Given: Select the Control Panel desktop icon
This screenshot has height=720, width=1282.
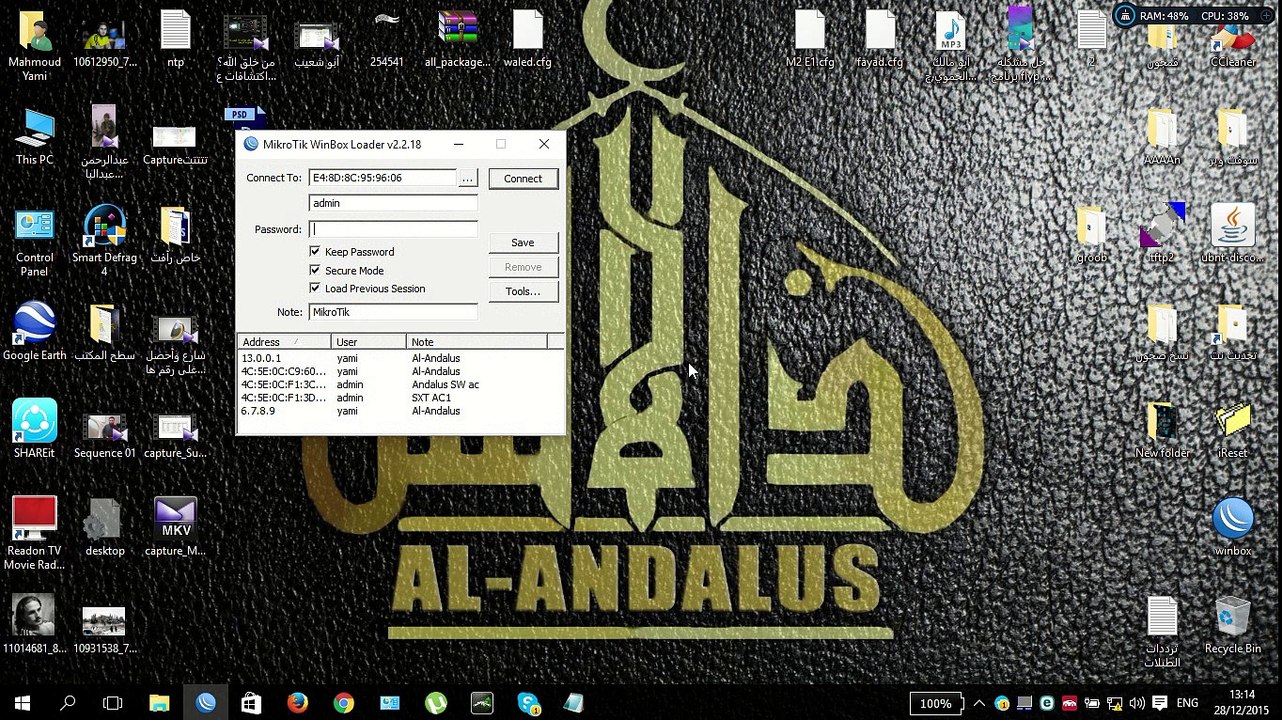Looking at the screenshot, I should pyautogui.click(x=34, y=242).
